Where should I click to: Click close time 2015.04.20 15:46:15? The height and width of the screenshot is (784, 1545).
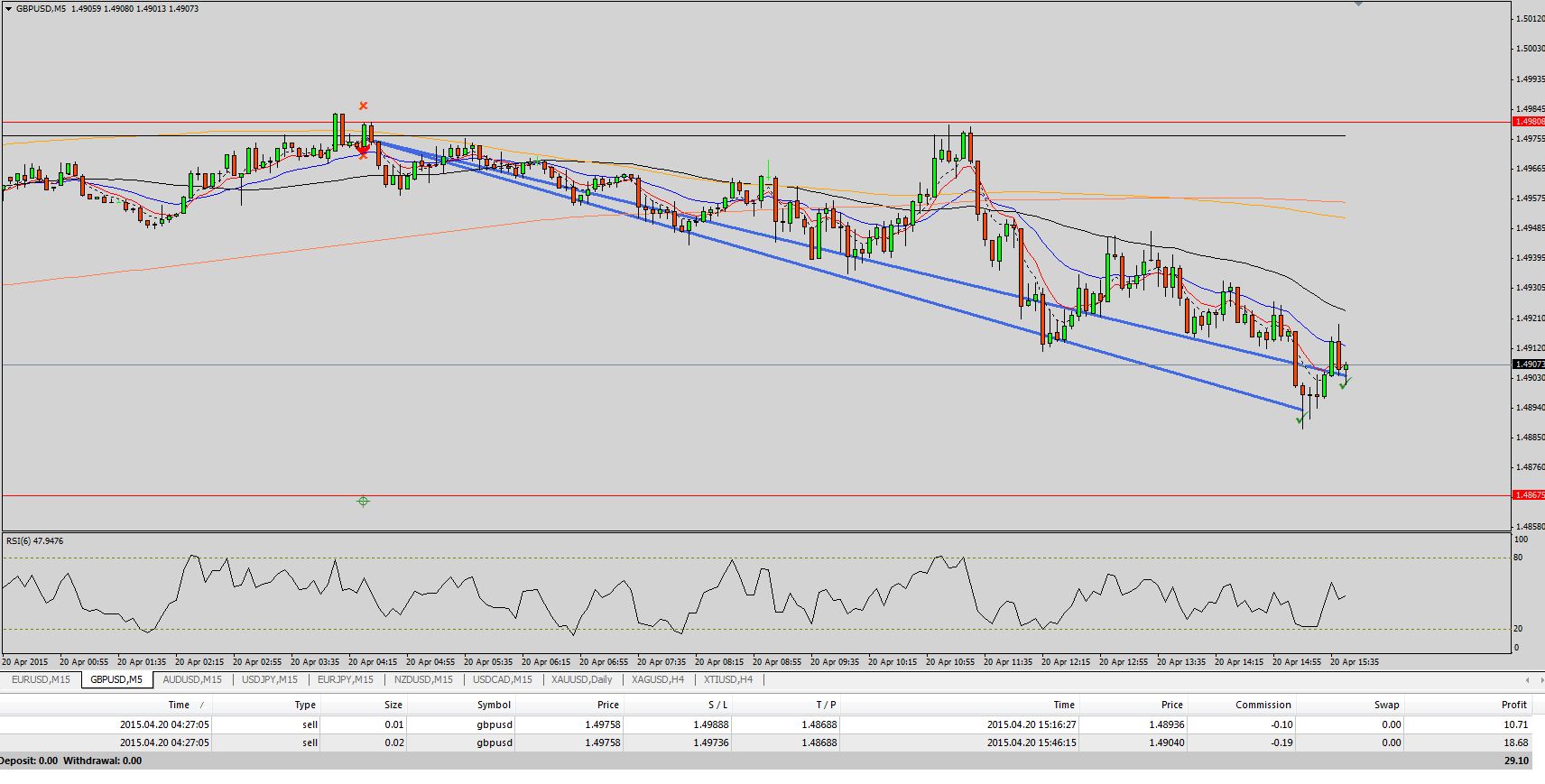[1032, 742]
